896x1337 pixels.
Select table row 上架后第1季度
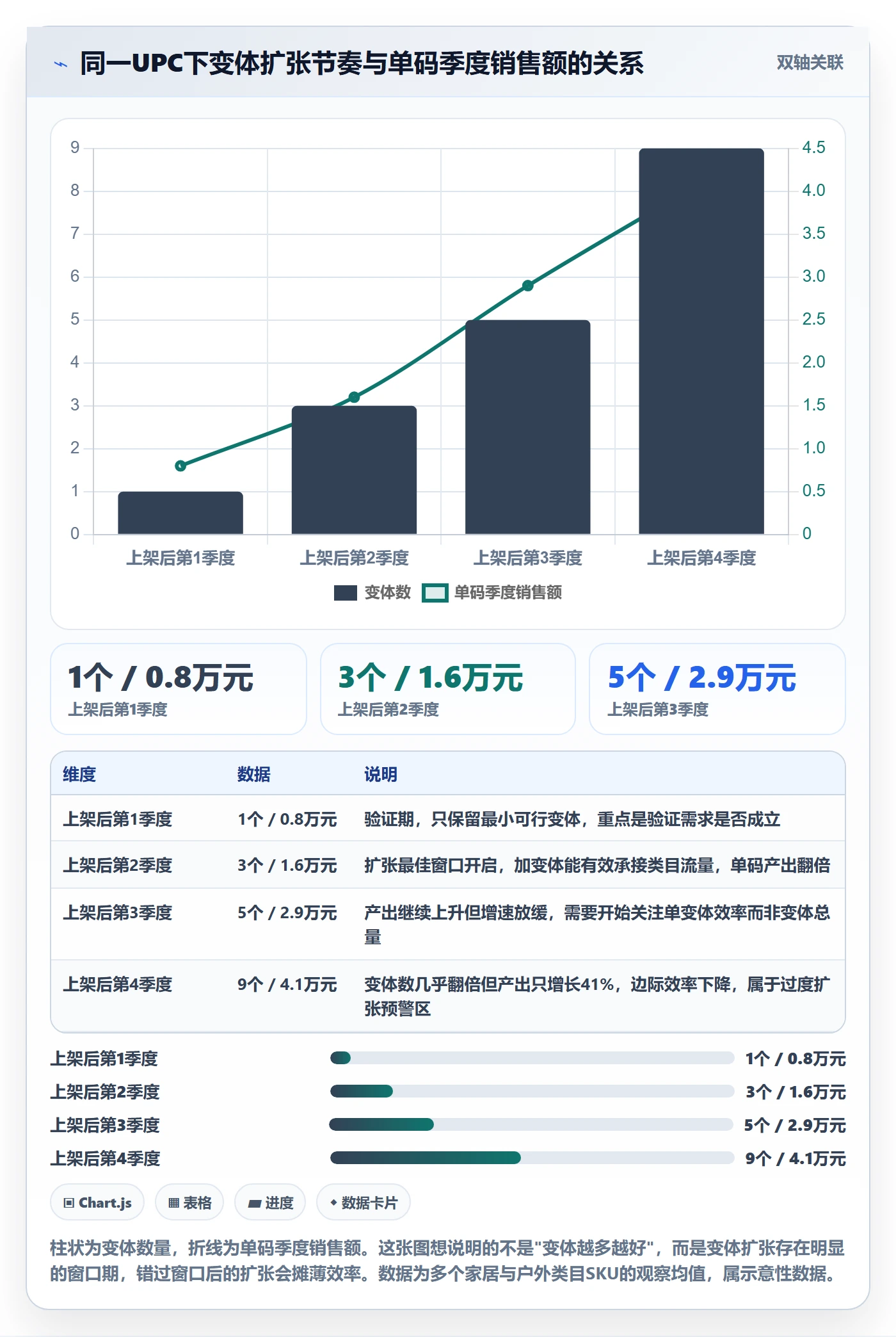tap(448, 819)
